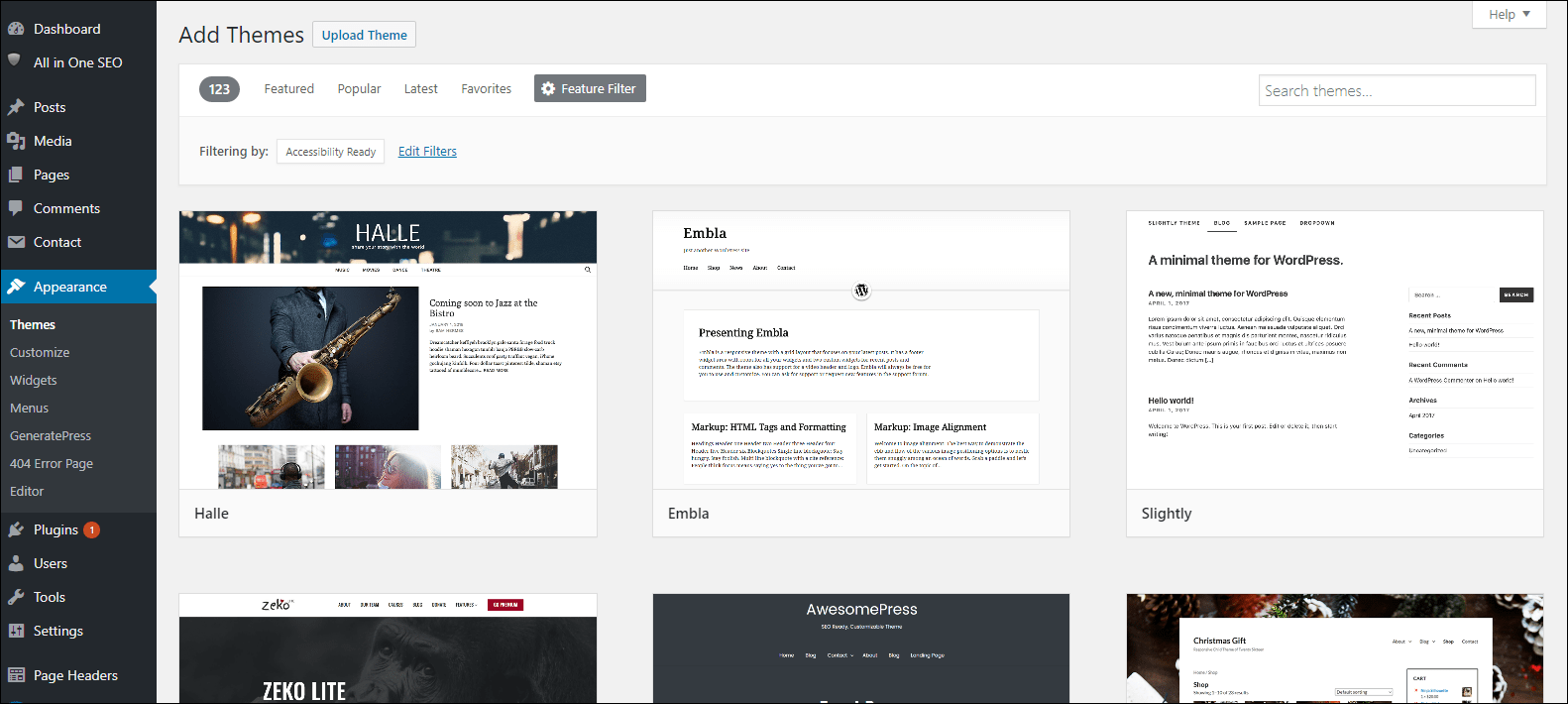The height and width of the screenshot is (704, 1568).
Task: Expand the Help dropdown panel
Action: pyautogui.click(x=1509, y=14)
